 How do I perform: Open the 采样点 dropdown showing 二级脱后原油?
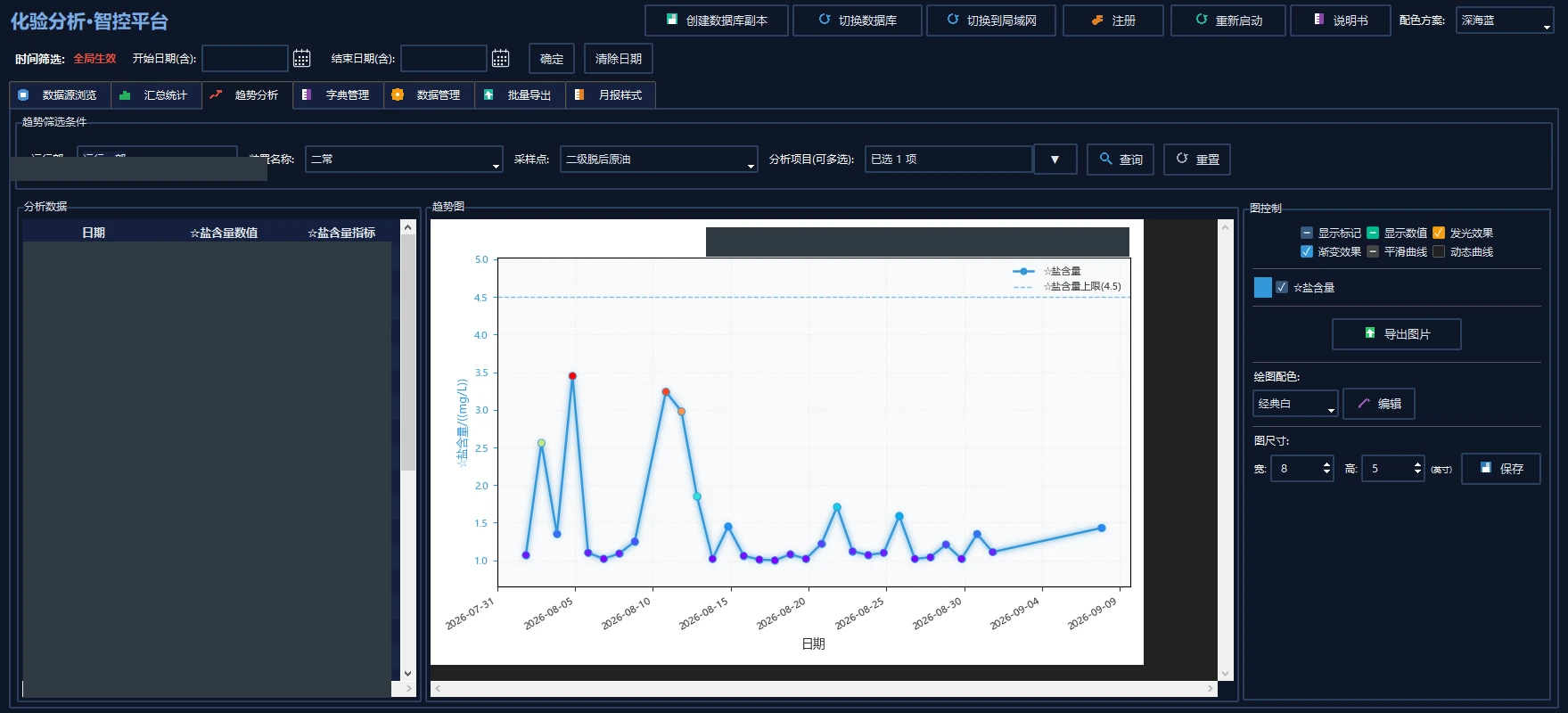coord(659,159)
